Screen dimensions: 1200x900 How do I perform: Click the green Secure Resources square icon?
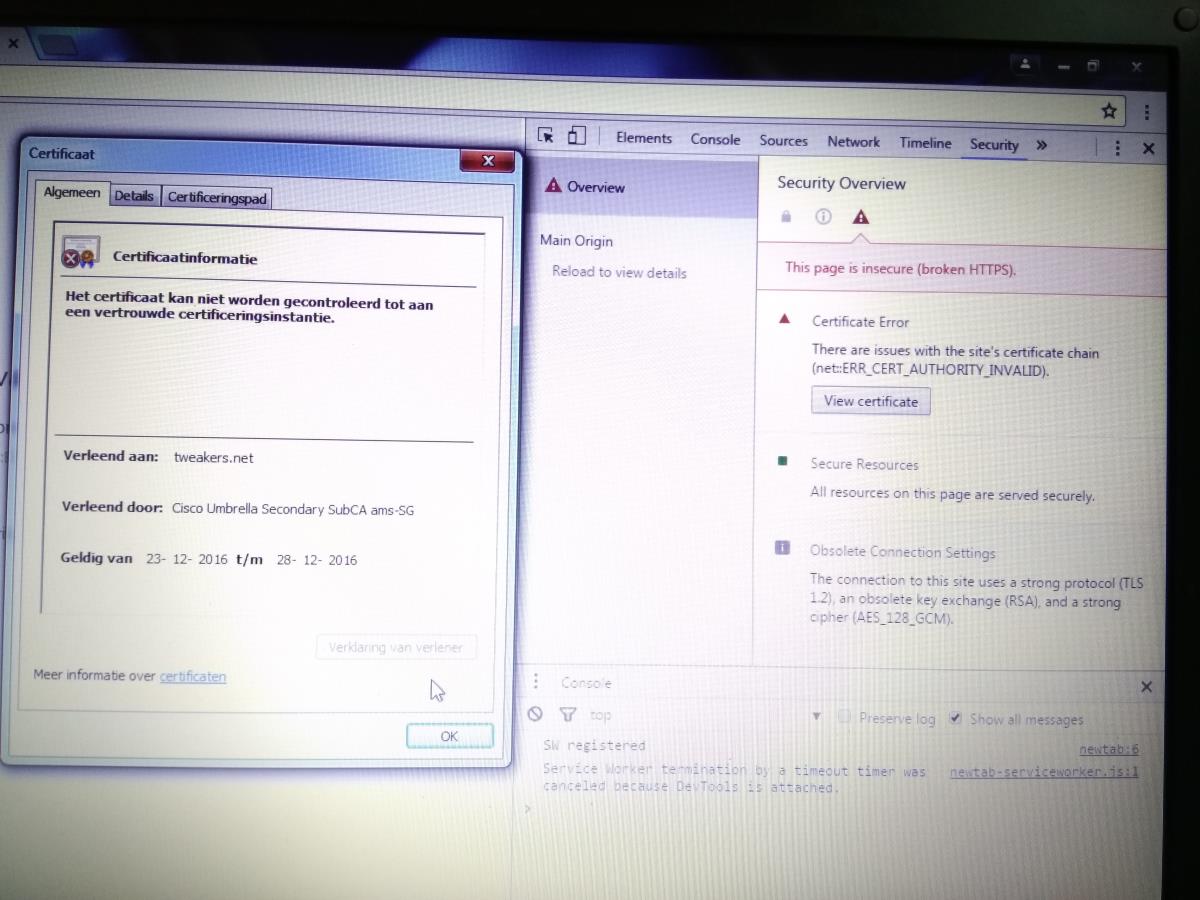coord(782,461)
